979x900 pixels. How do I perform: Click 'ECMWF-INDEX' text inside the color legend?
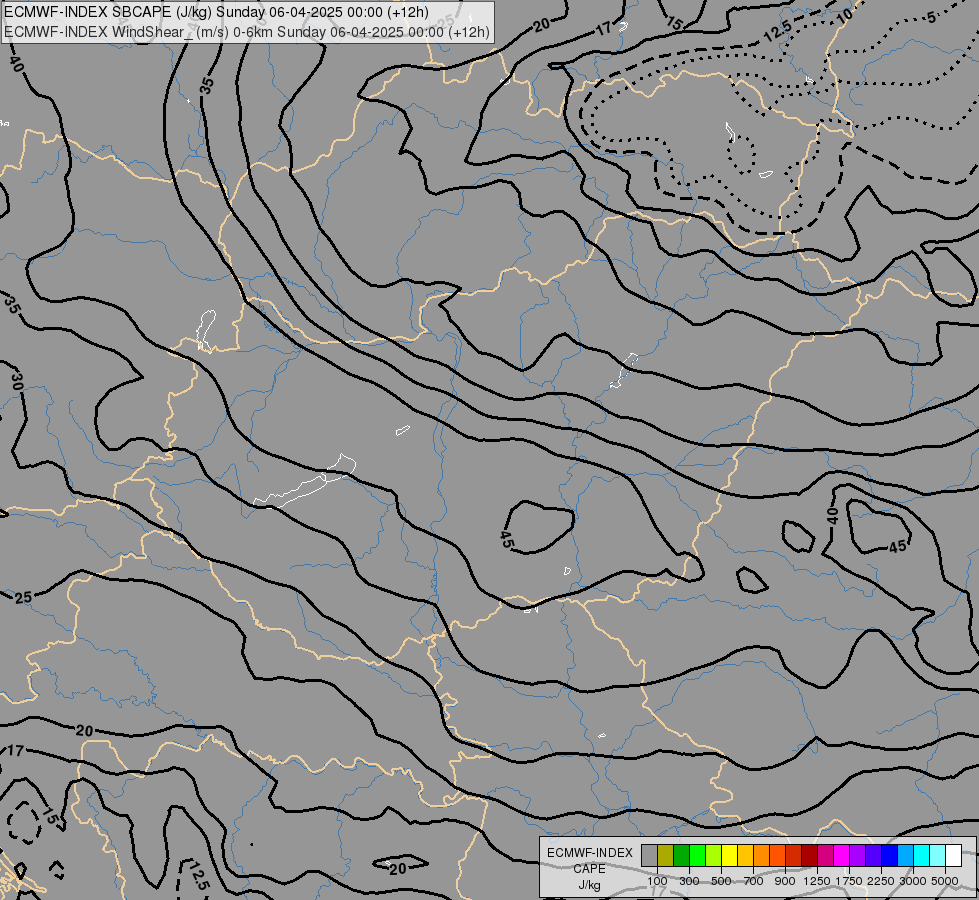tap(589, 853)
